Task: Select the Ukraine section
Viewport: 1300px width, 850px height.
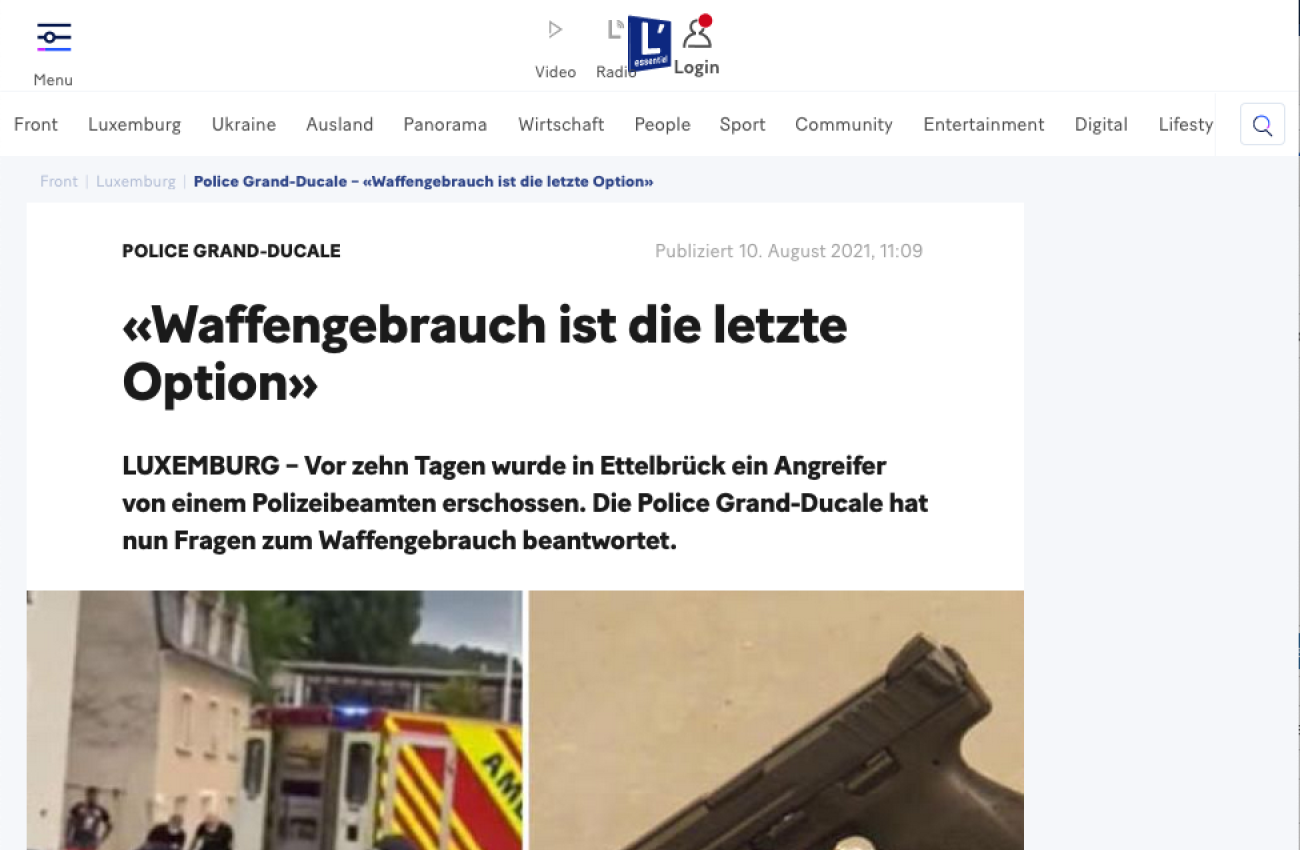Action: 244,124
